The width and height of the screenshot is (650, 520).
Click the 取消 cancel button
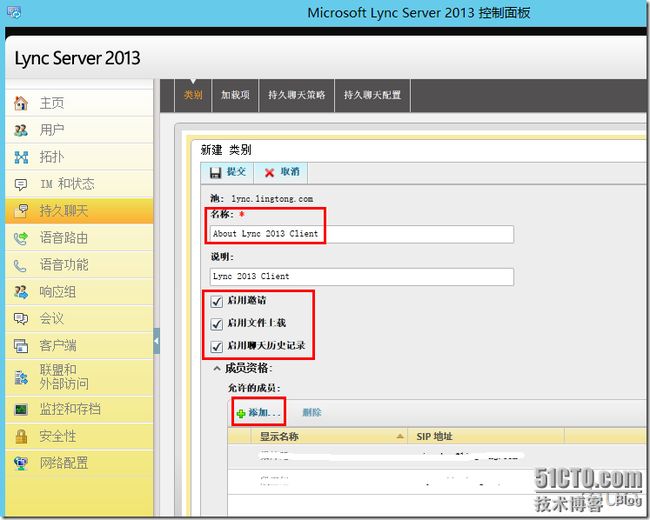(281, 173)
